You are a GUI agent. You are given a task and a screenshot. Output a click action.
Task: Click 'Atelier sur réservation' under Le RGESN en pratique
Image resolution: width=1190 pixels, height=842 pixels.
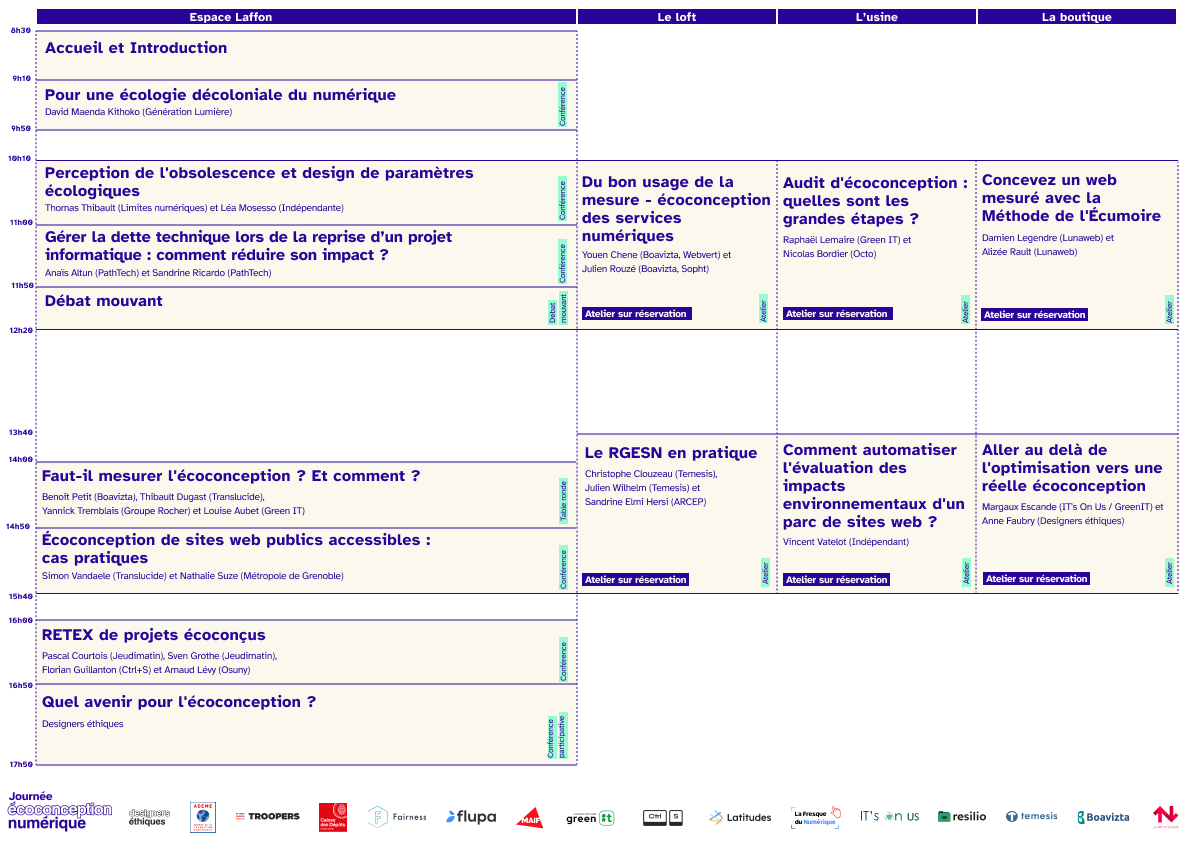tap(636, 579)
